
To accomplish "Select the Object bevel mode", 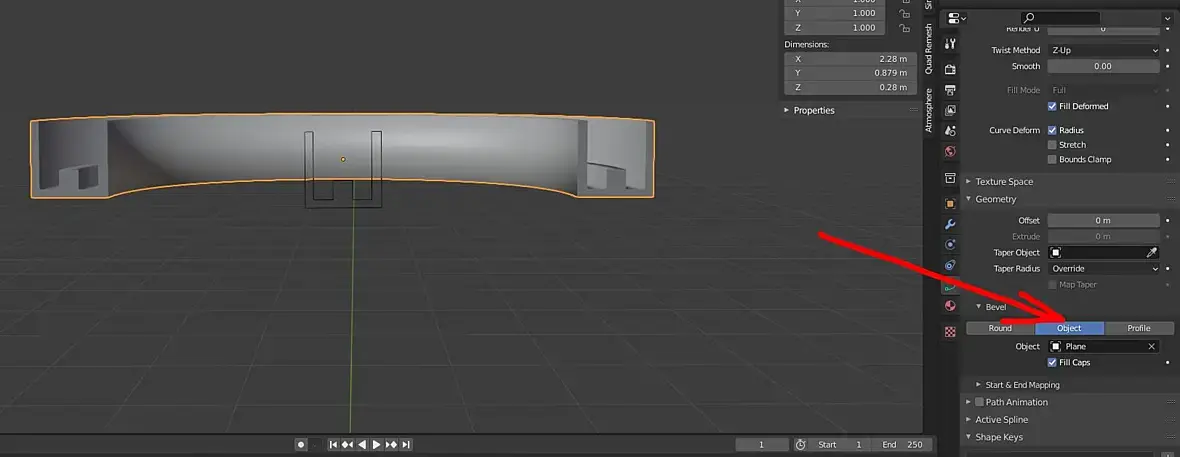I will 1069,328.
